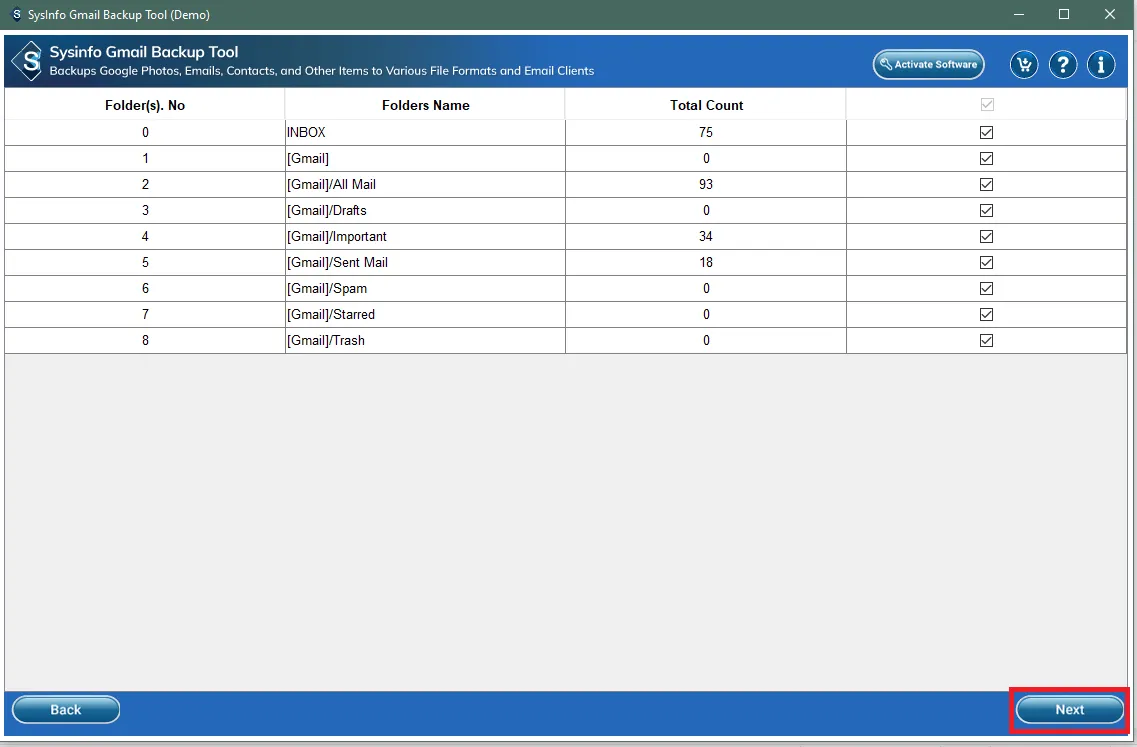Click folder number 3 cell
Screen dimensions: 1137x747
tap(145, 211)
